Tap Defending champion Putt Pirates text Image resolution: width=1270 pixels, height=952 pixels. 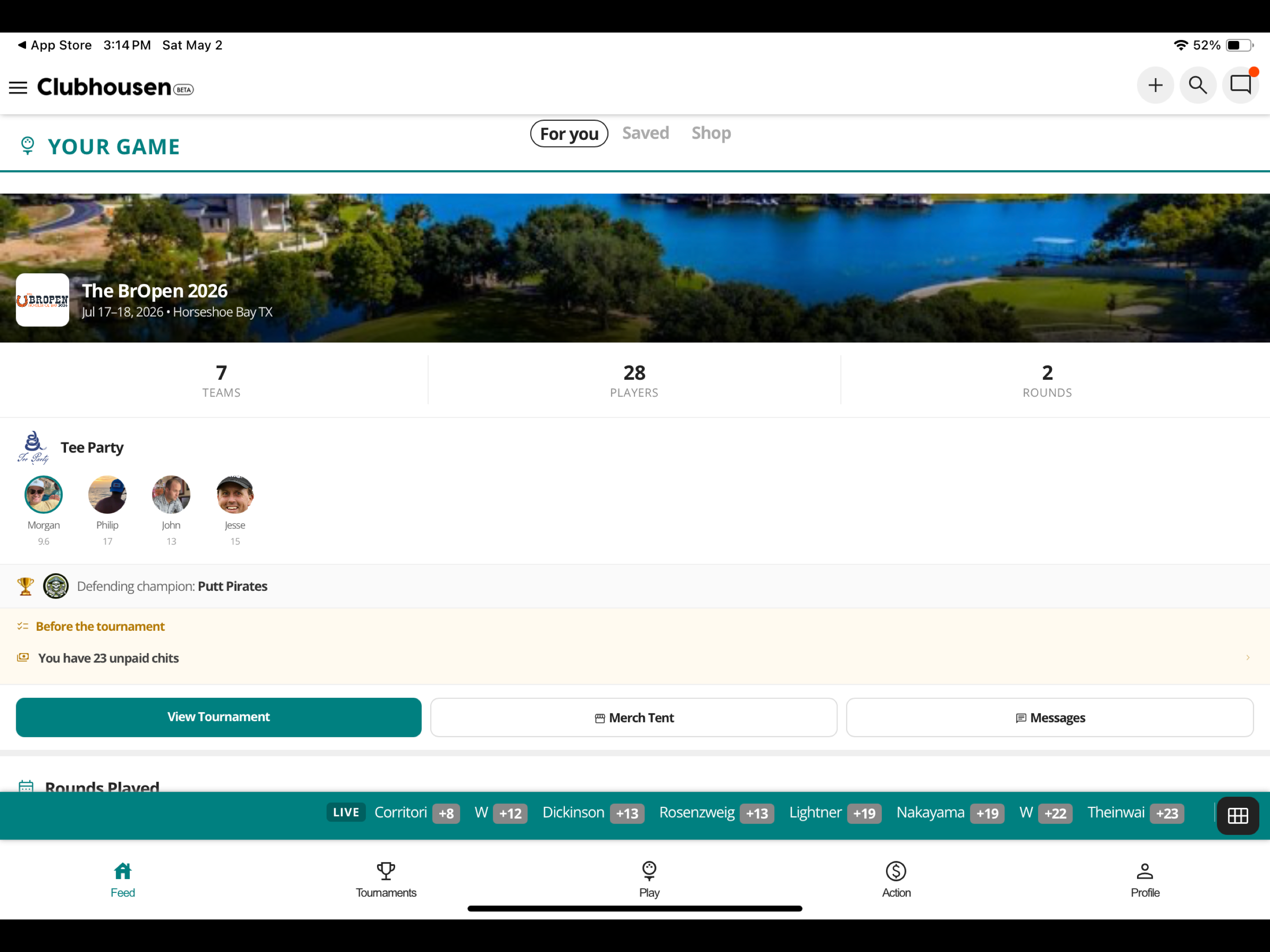(x=172, y=586)
